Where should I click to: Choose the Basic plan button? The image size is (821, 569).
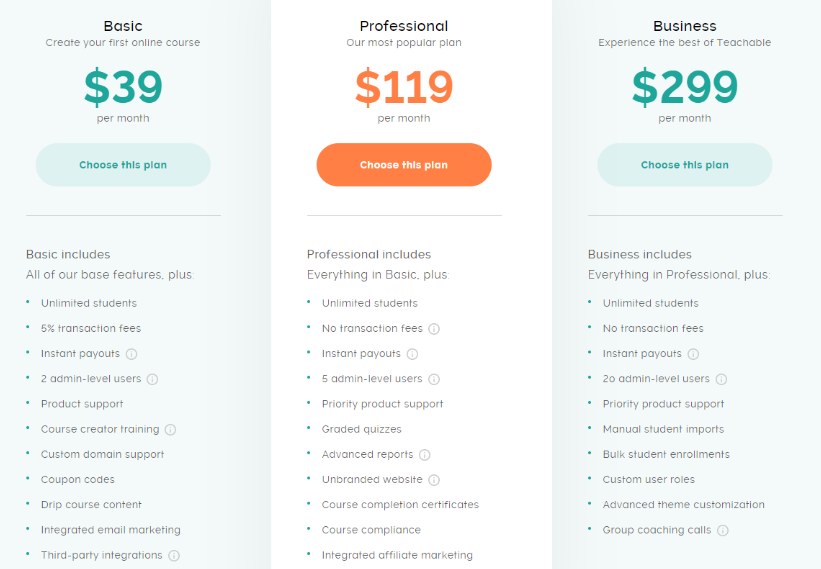pos(123,165)
